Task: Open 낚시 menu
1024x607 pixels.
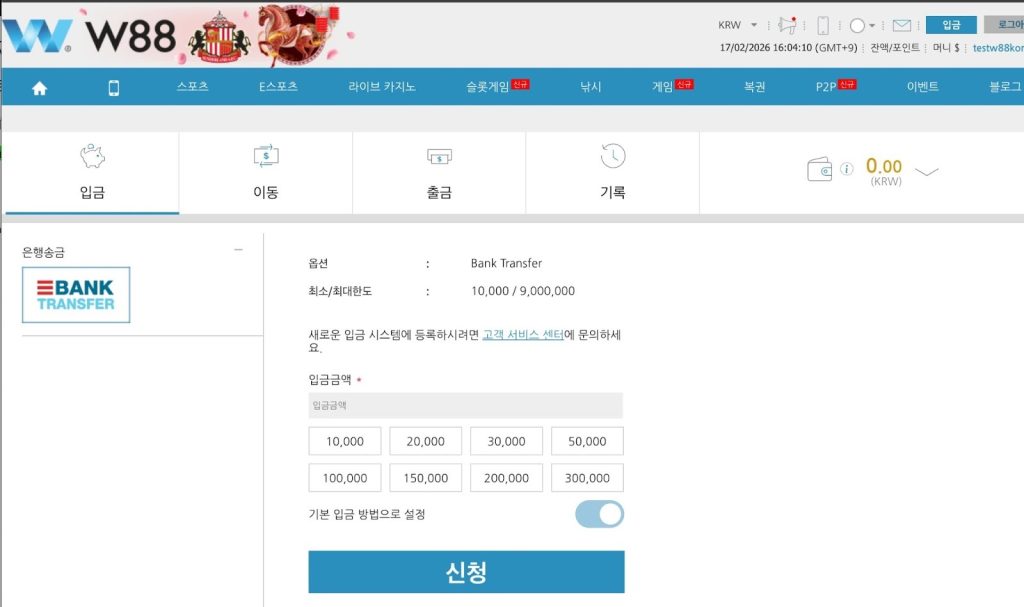Action: click(590, 86)
